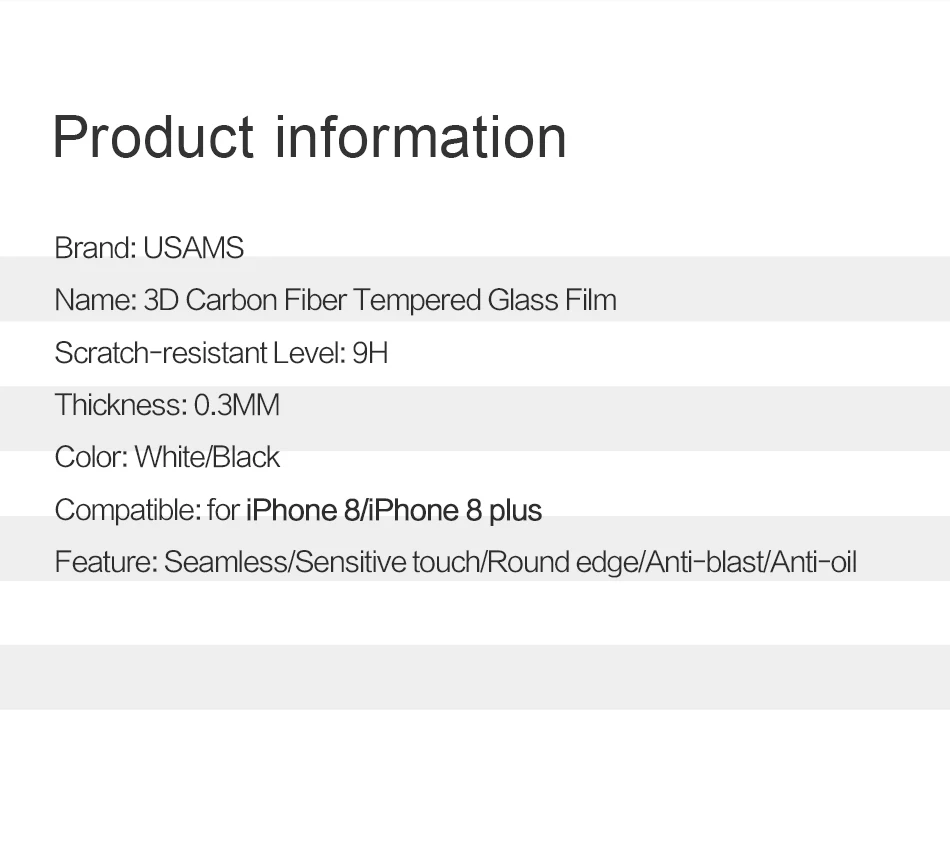The image size is (950, 842).
Task: Click 3D Carbon Fiber Tempered Glass Film text
Action: click(x=380, y=300)
